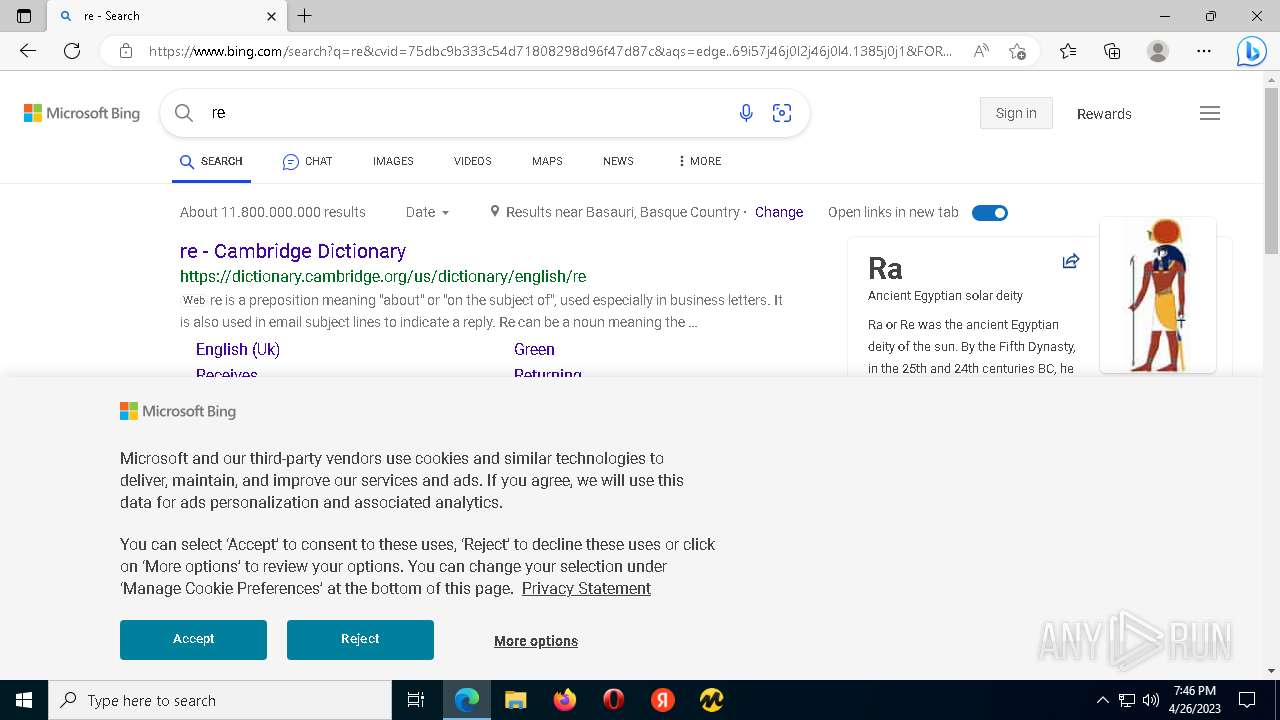Open Task View in taskbar
Image resolution: width=1280 pixels, height=720 pixels.
pos(416,700)
